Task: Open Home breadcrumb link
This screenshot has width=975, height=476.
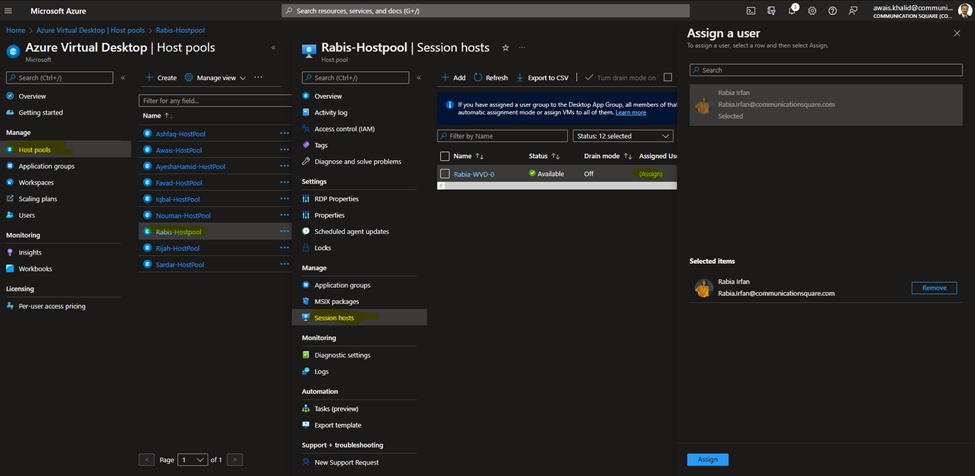Action: tap(16, 30)
